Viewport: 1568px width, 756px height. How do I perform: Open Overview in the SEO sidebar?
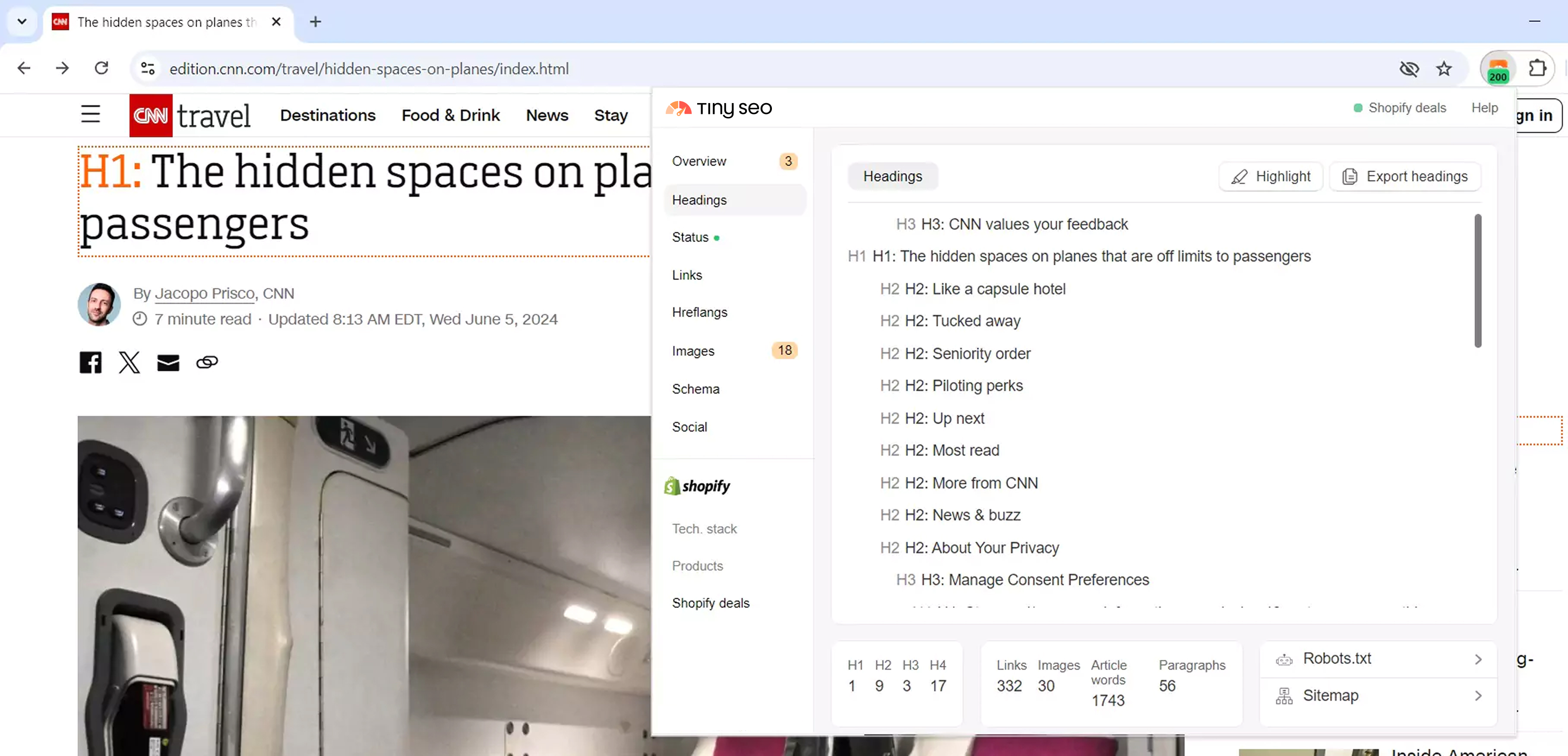point(734,161)
